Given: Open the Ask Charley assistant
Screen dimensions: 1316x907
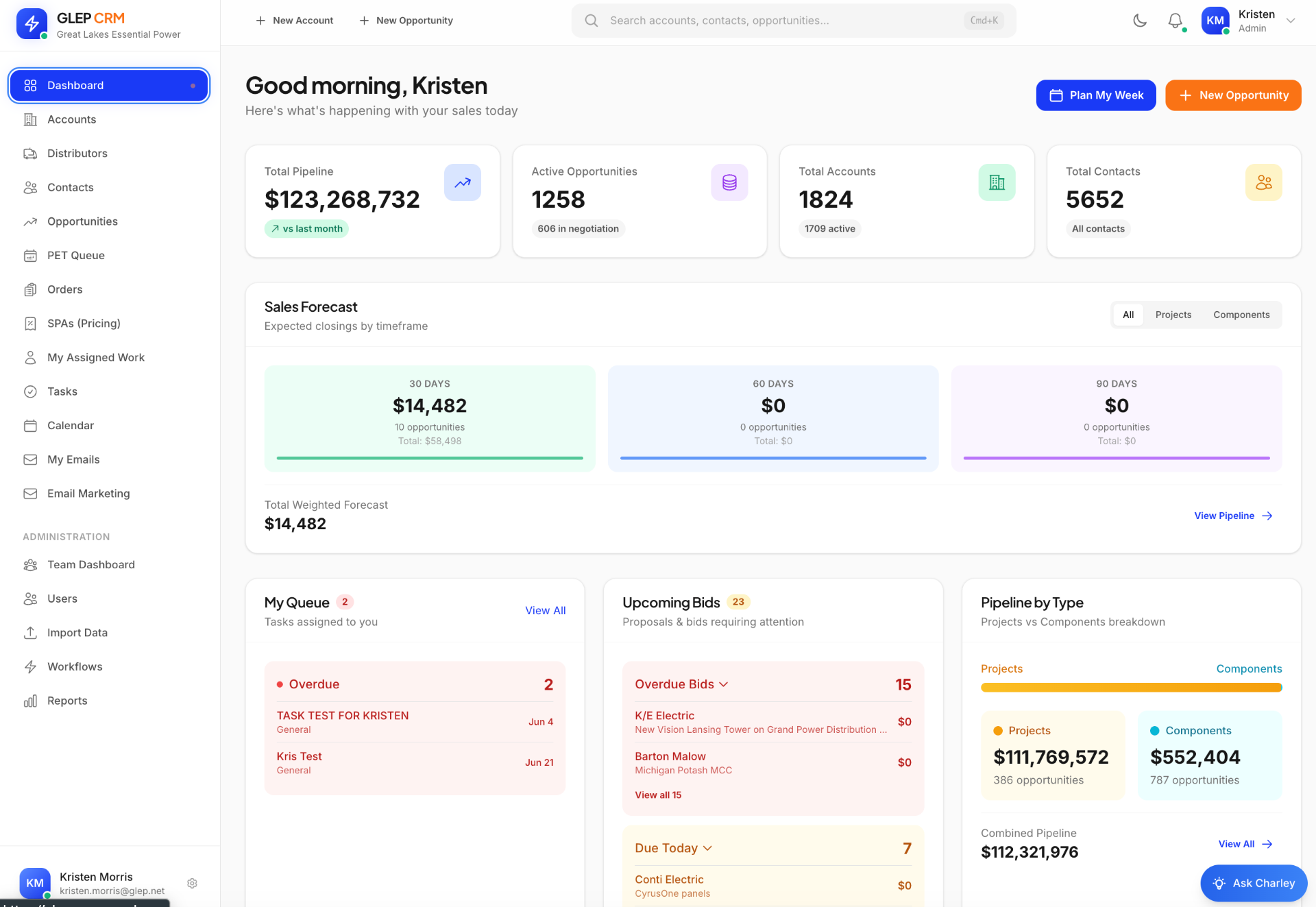Looking at the screenshot, I should 1254,883.
